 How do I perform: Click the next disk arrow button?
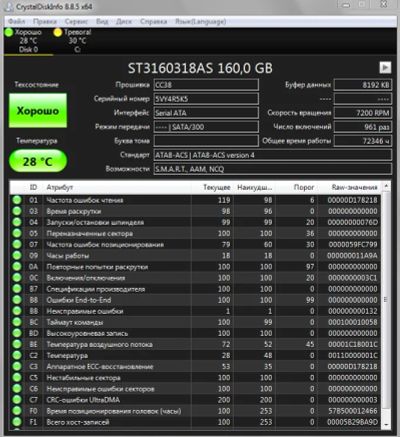[x=385, y=68]
